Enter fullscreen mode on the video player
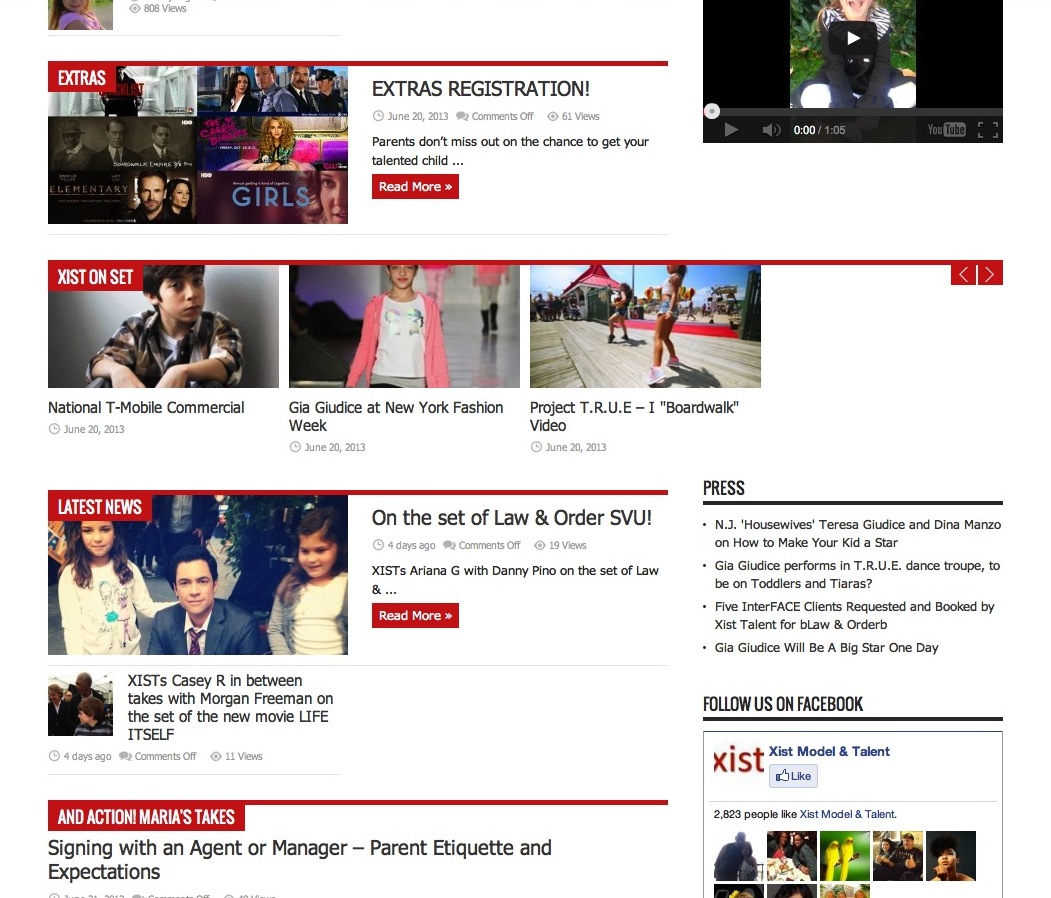This screenshot has height=898, width=1051. (x=988, y=130)
